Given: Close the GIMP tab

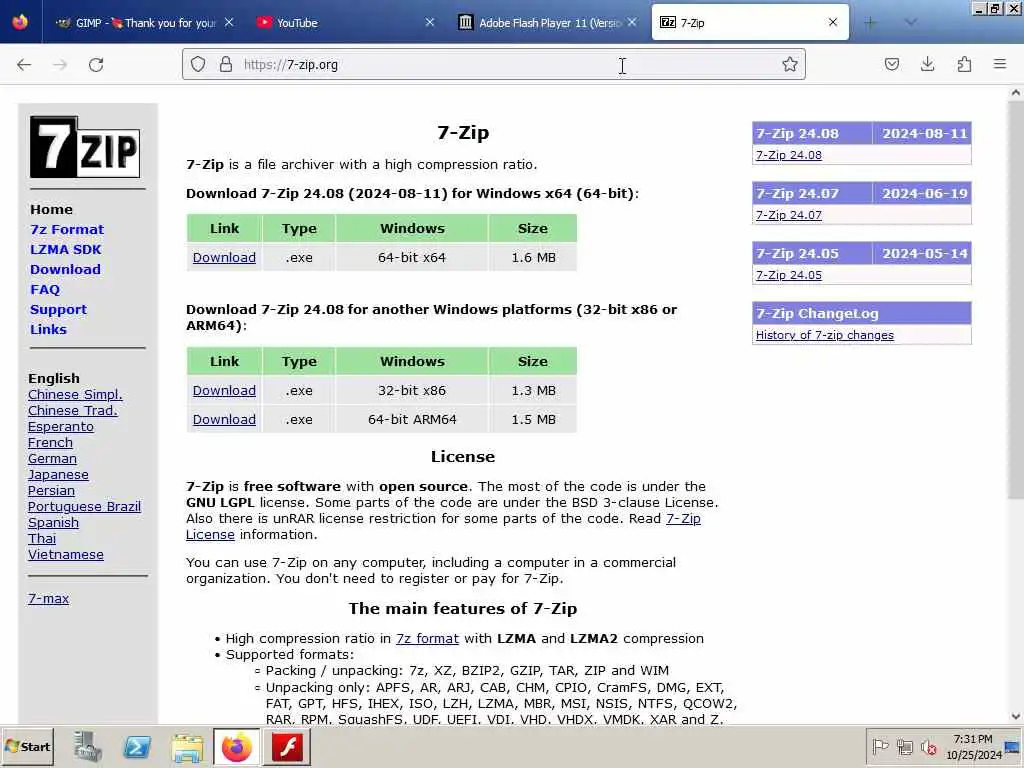Looking at the screenshot, I should (229, 22).
